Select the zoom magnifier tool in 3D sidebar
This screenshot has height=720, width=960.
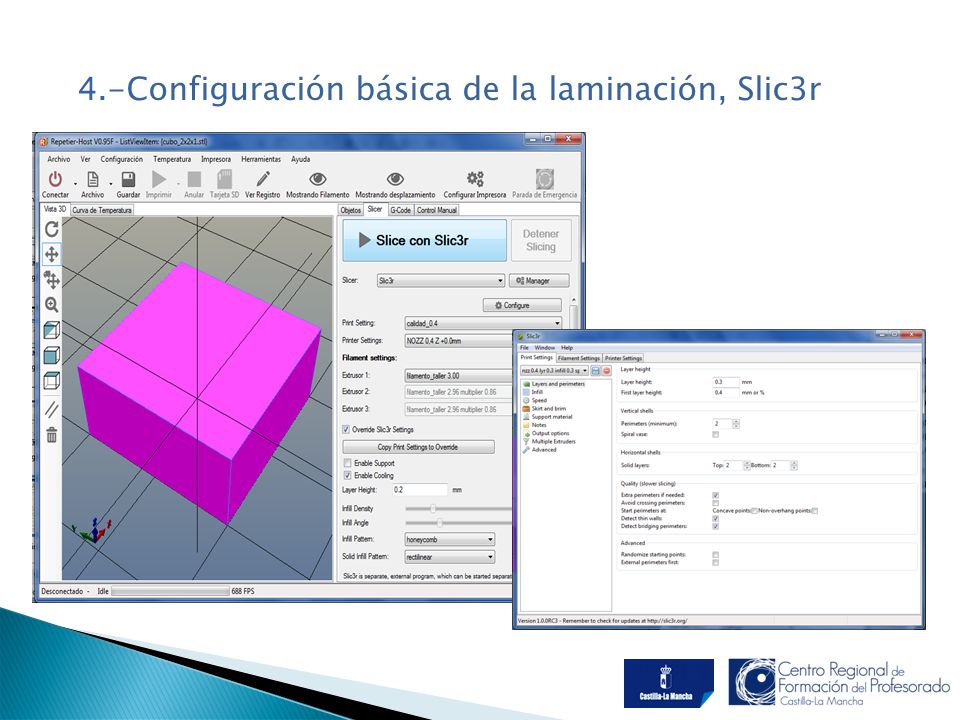(x=52, y=304)
